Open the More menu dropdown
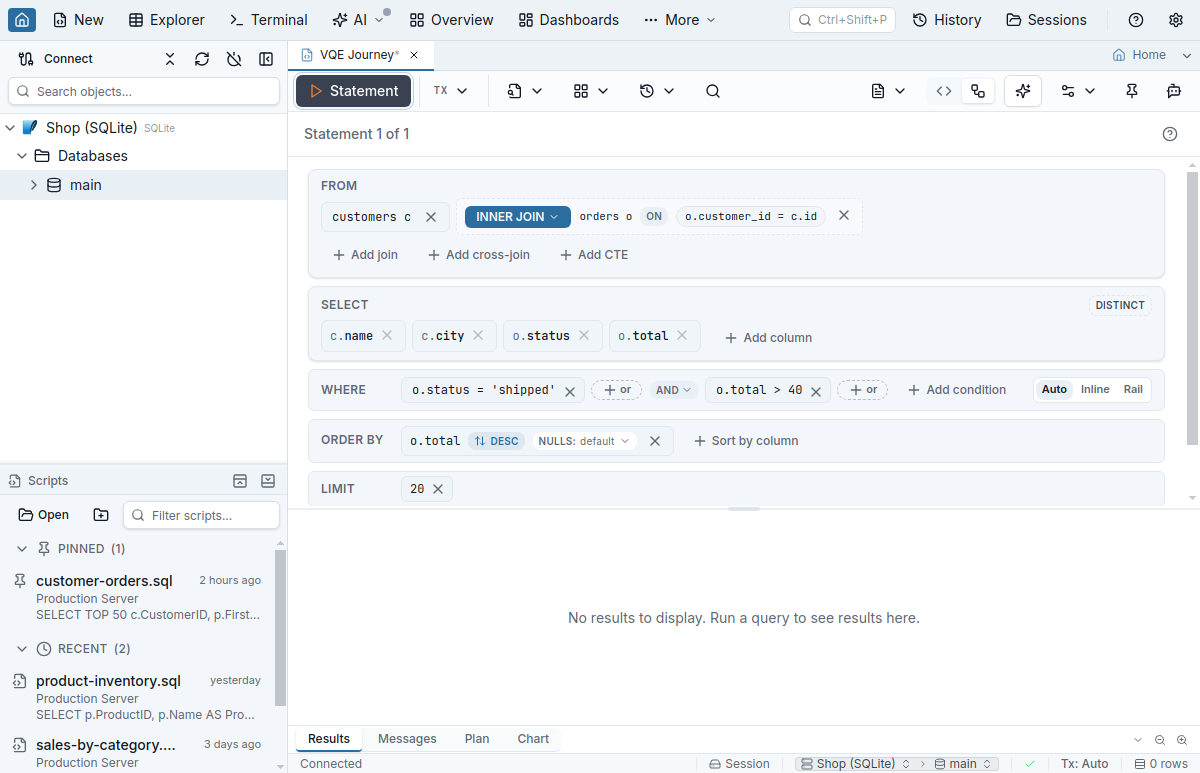This screenshot has height=773, width=1200. 680,20
